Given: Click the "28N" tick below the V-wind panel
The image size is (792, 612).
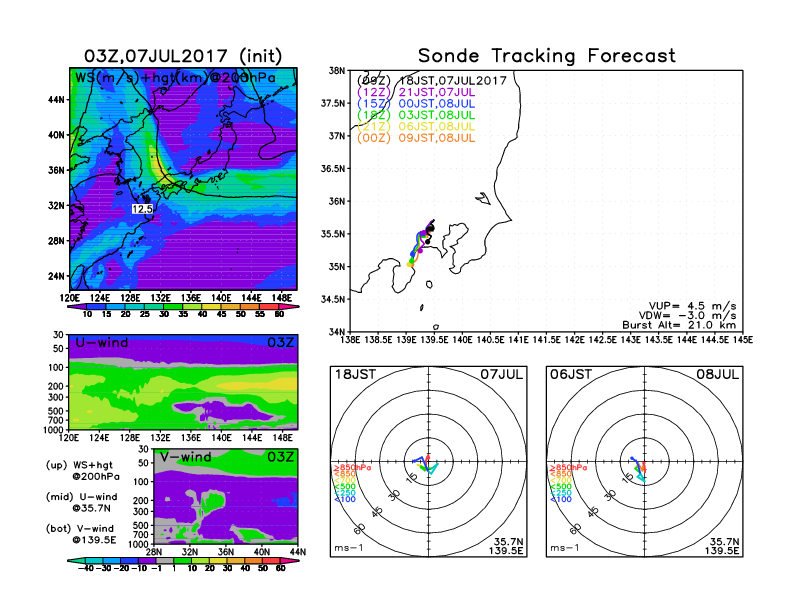Looking at the screenshot, I should [x=154, y=552].
